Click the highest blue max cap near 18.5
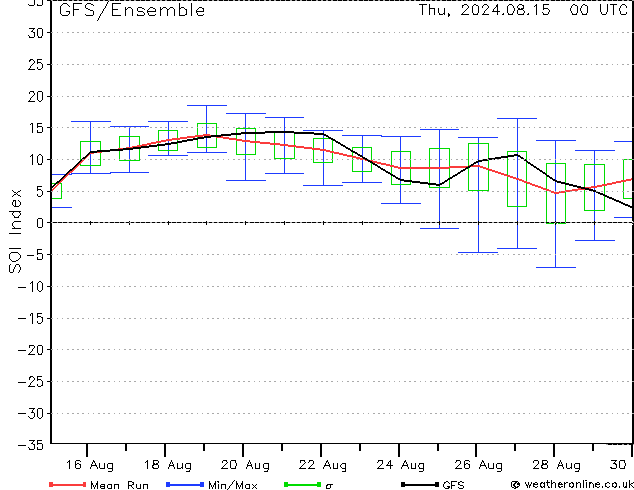The height and width of the screenshot is (490, 634). click(x=207, y=106)
